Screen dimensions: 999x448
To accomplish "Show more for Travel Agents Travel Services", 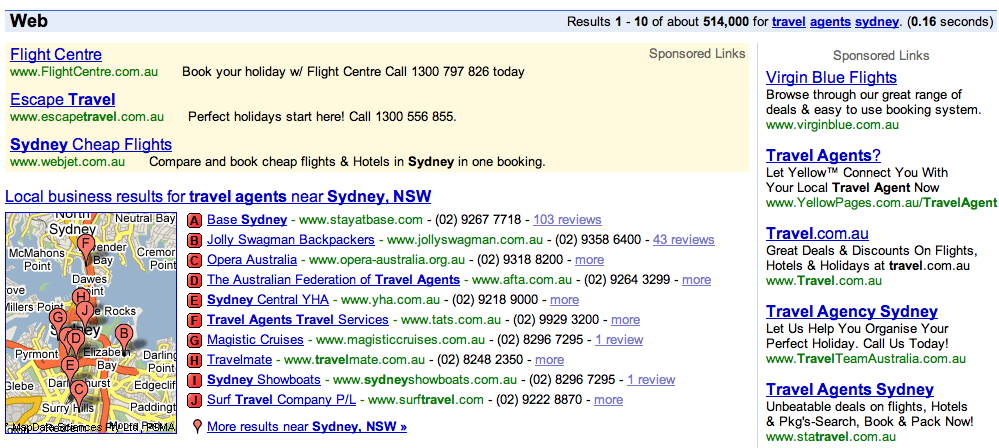I will click(626, 319).
